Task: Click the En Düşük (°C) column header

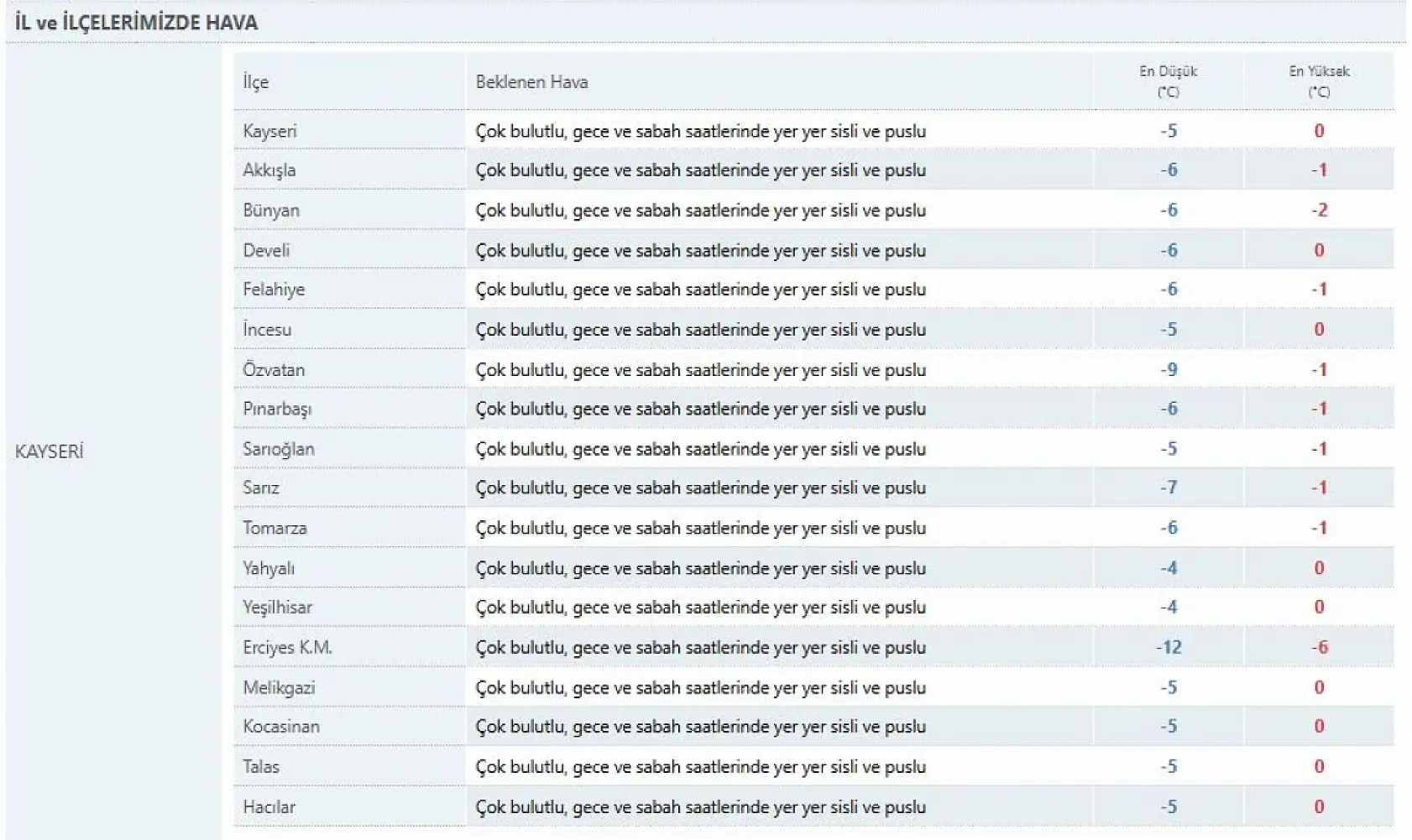Action: (x=1168, y=81)
